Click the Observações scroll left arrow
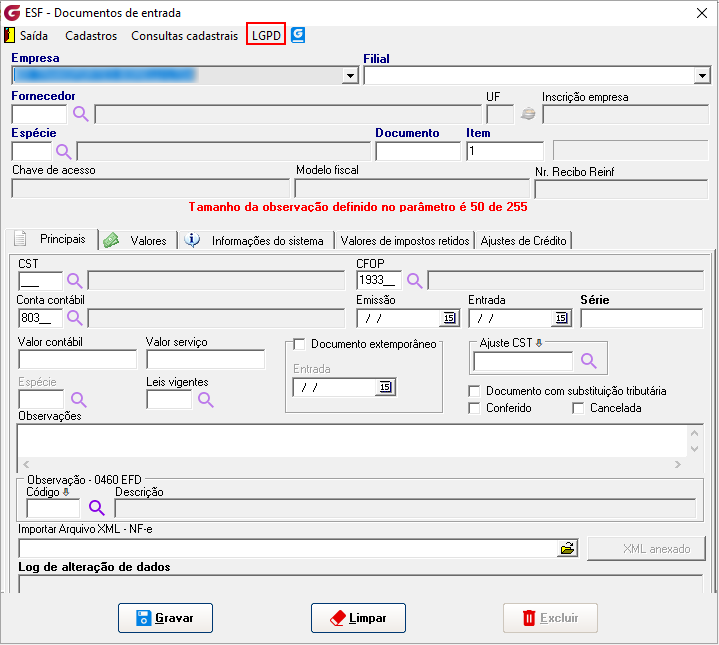 (26, 464)
